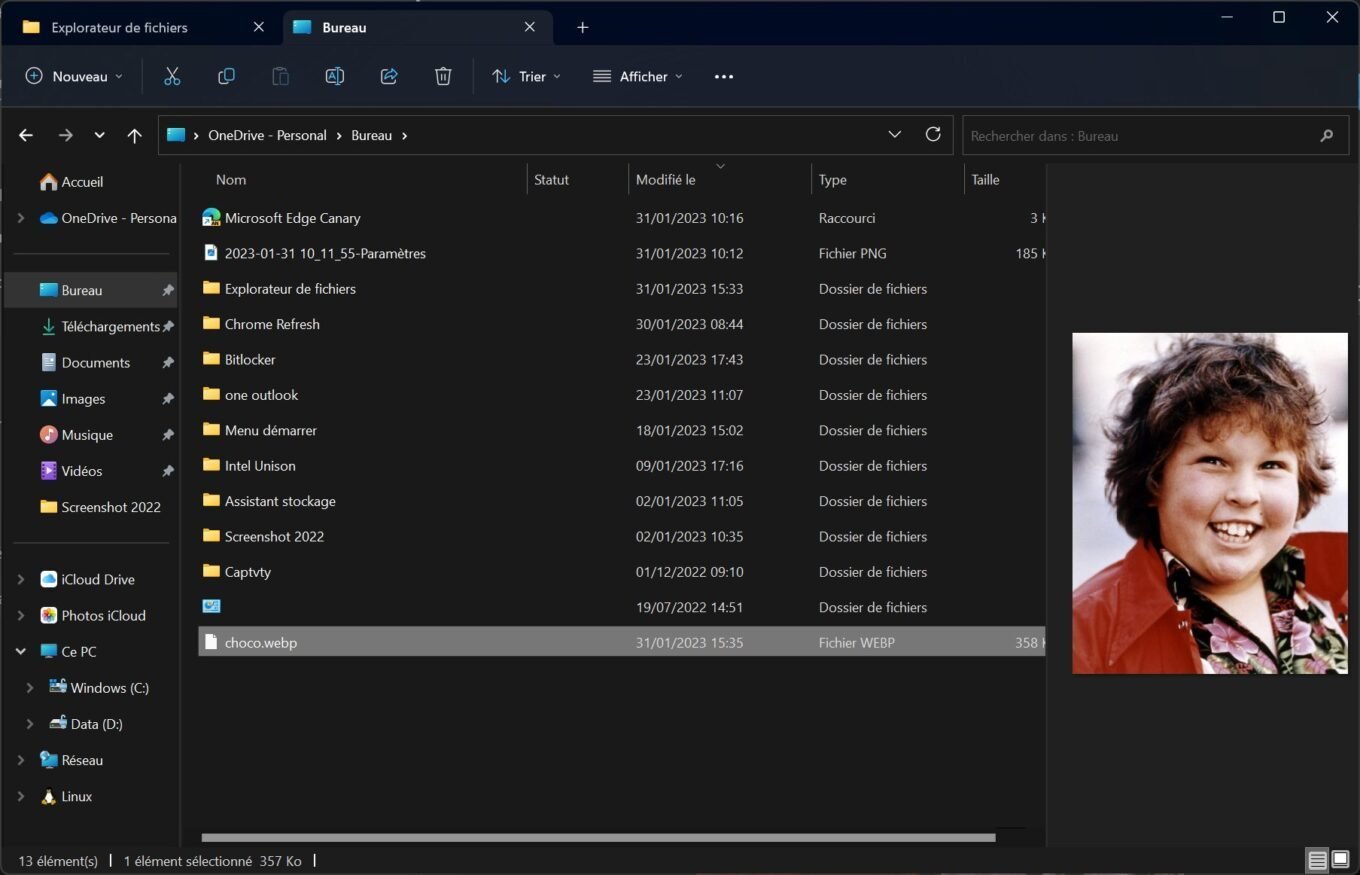The width and height of the screenshot is (1360, 875).
Task: Go back with the left arrow
Action: pyautogui.click(x=26, y=135)
